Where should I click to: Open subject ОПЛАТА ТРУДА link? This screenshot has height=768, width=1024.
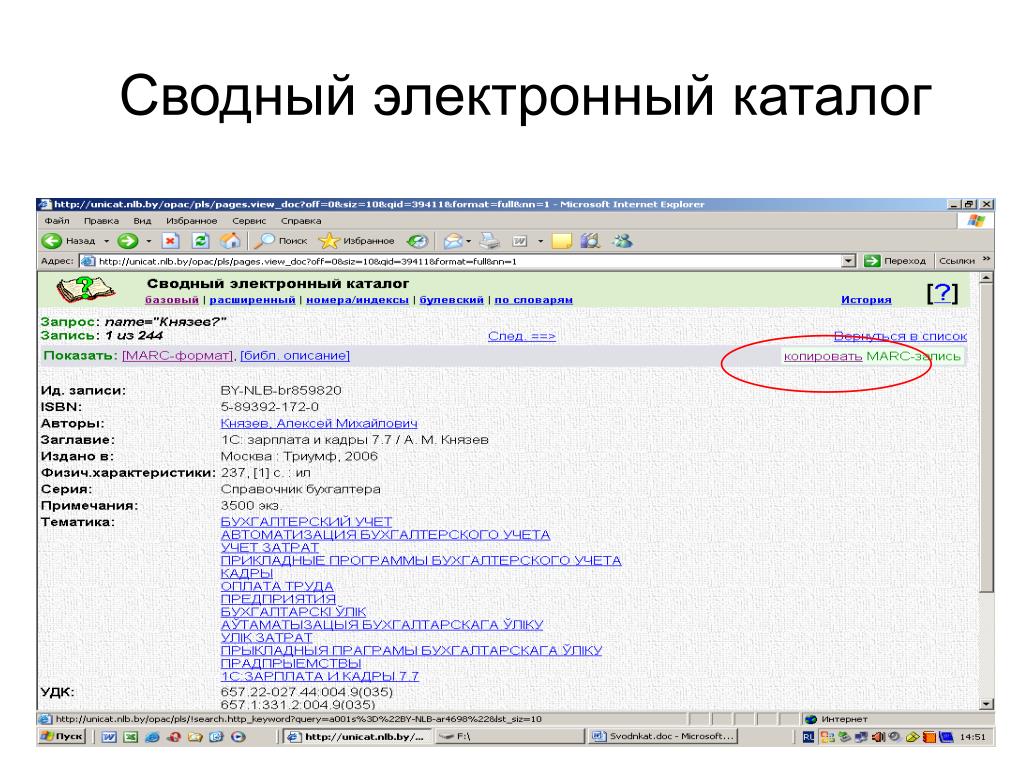pos(277,586)
